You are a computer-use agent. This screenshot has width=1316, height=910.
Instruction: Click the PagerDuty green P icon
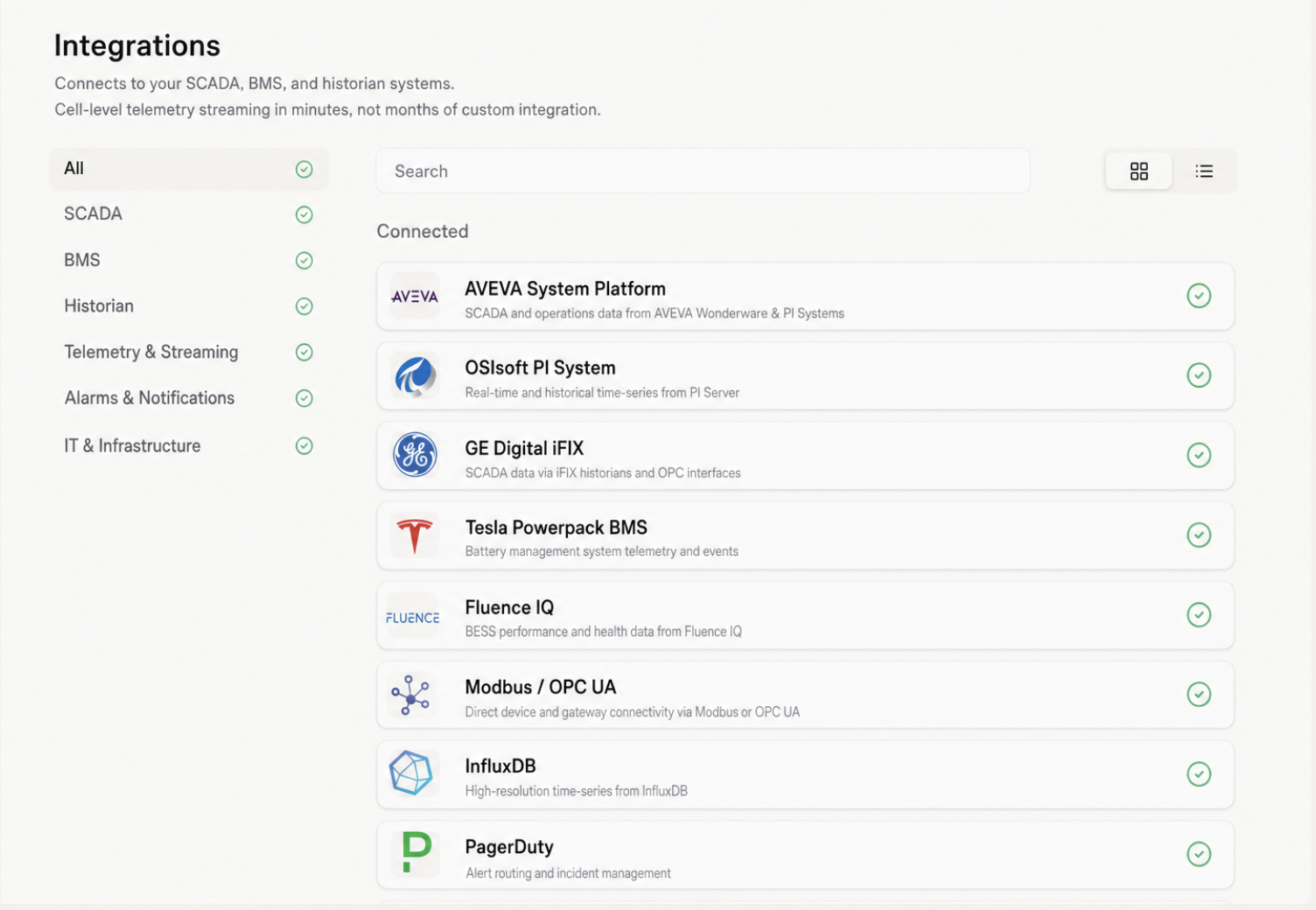416,852
